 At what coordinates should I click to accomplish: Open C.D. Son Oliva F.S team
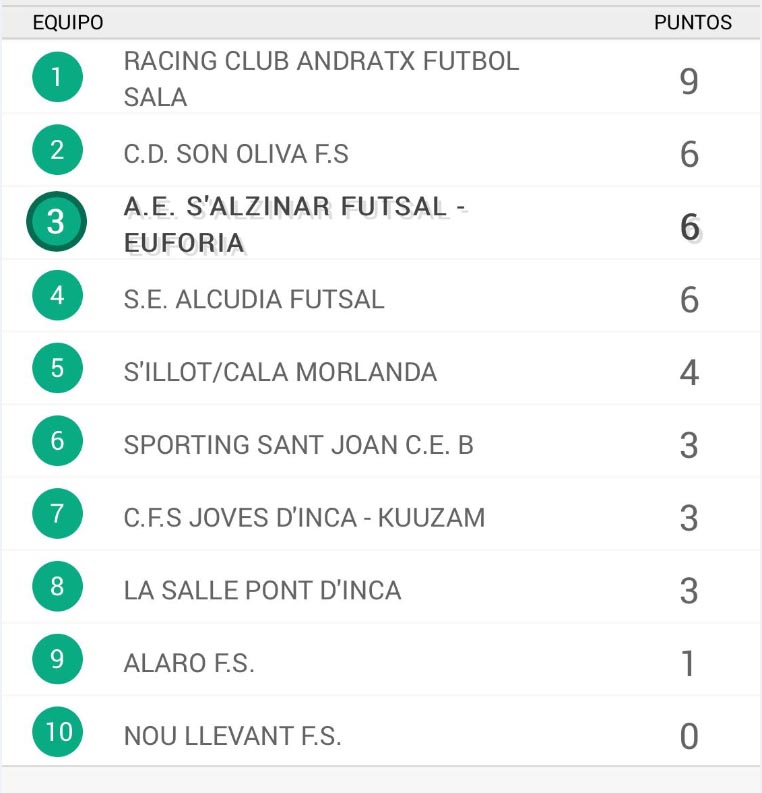coord(236,154)
